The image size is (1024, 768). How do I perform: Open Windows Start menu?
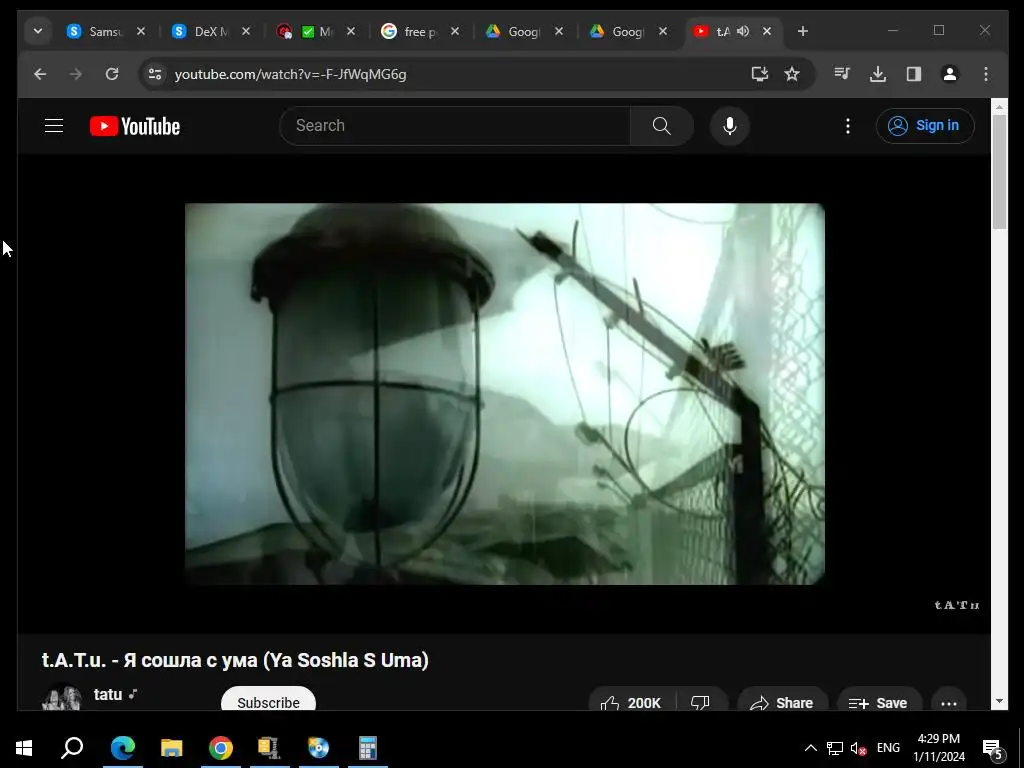[x=24, y=748]
